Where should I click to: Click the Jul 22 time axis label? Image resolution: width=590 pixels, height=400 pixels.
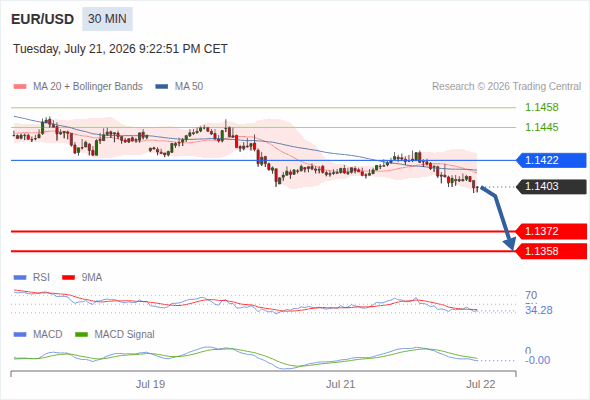coord(481,384)
